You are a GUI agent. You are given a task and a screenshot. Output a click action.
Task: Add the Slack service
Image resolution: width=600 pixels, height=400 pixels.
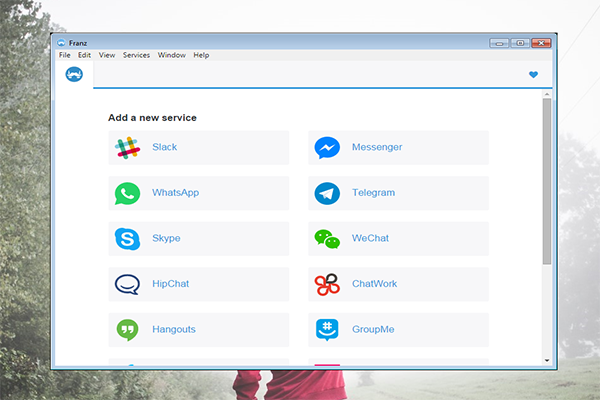click(199, 147)
